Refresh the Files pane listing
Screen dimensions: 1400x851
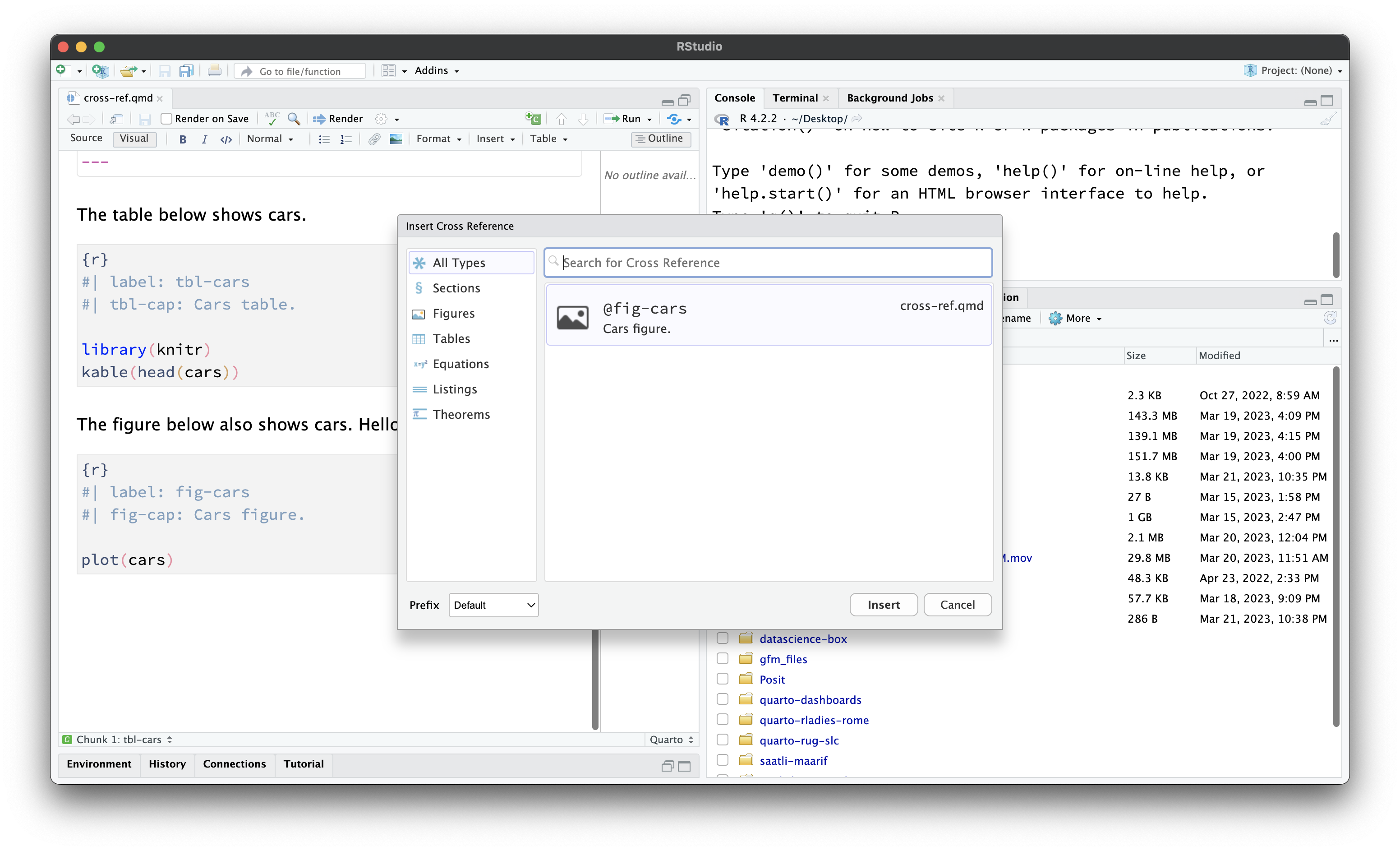[x=1330, y=319]
